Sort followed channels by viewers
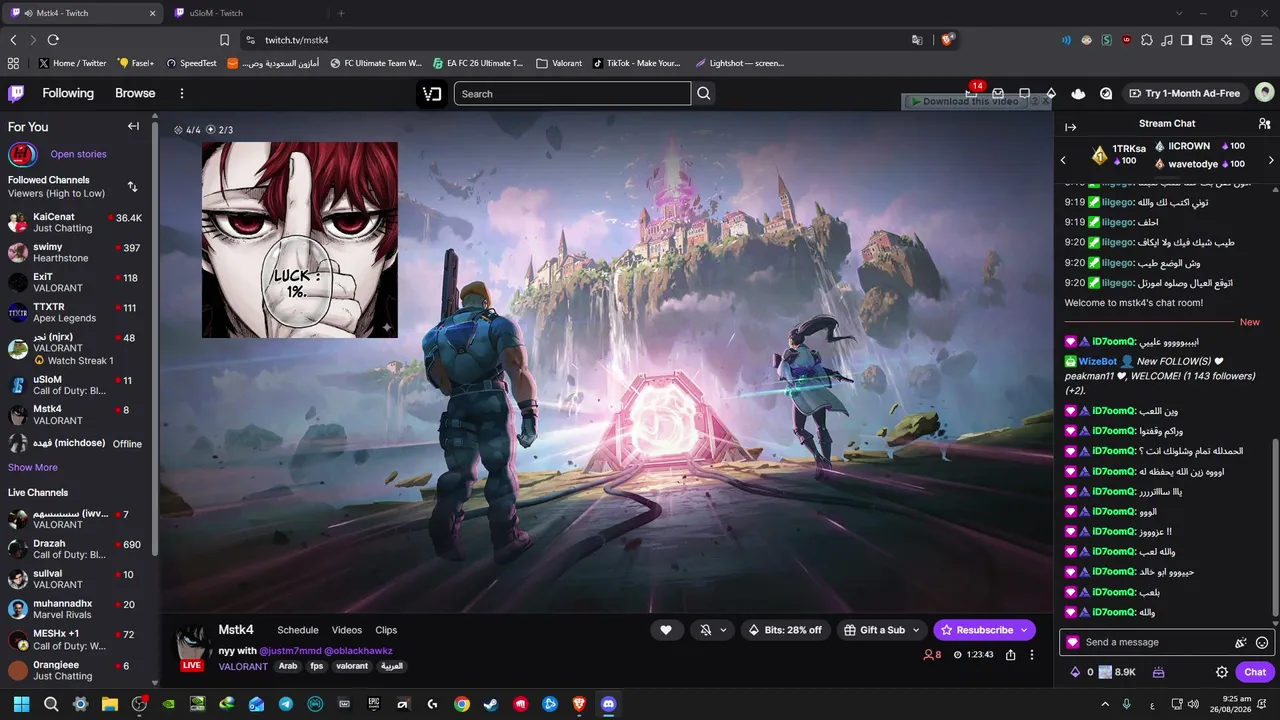The height and width of the screenshot is (720, 1280). [x=132, y=187]
